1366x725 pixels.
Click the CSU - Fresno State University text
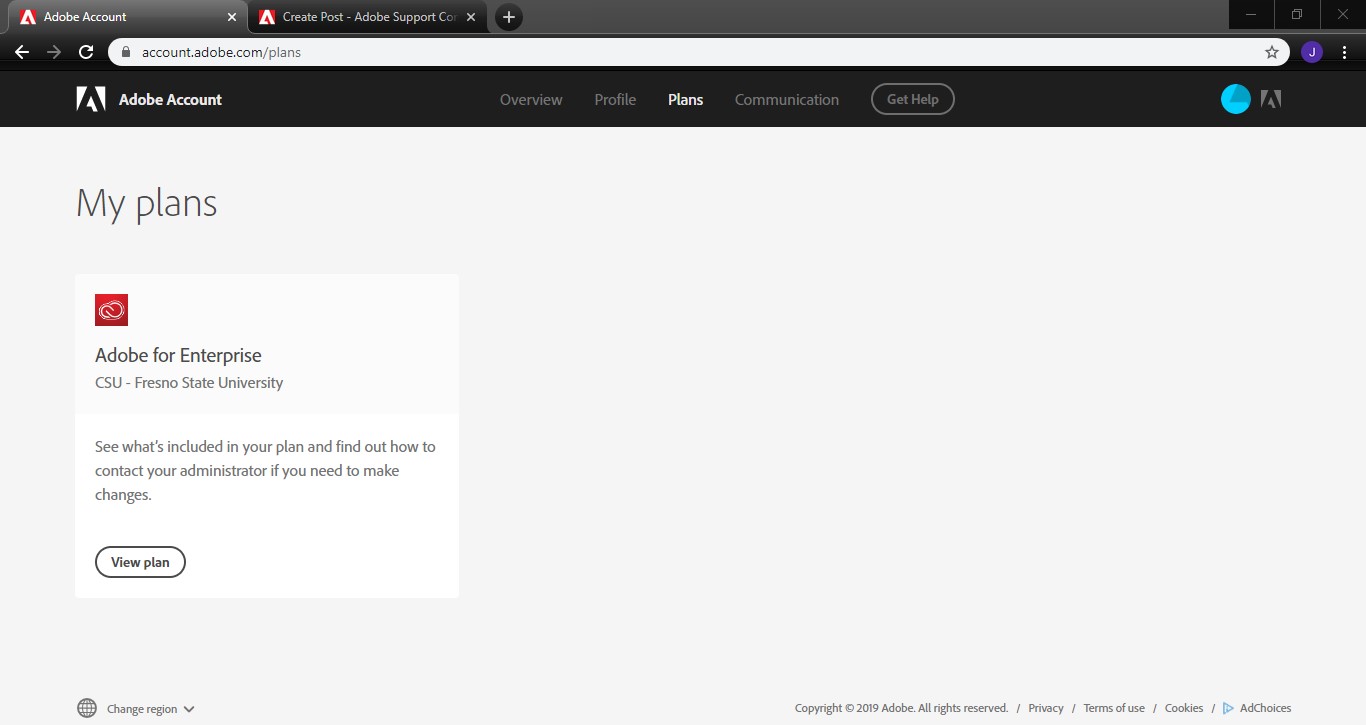[189, 383]
